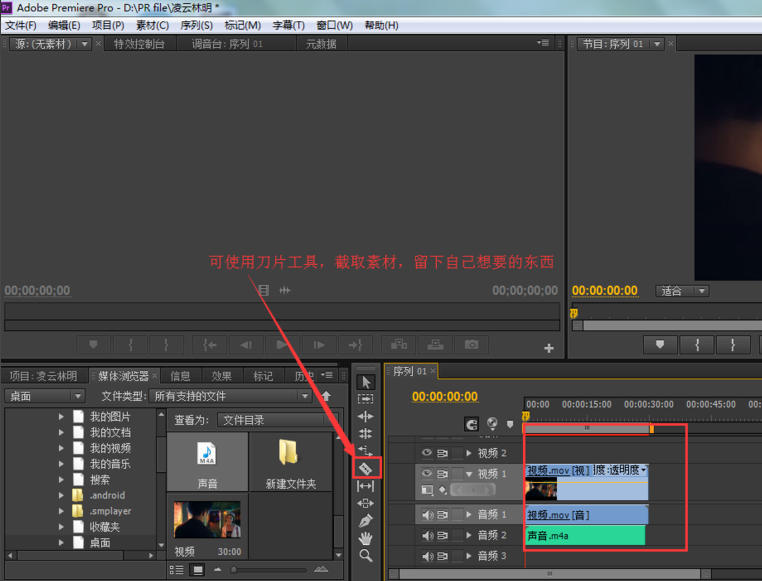
Task: Select the Pen tool in tool panel
Action: click(366, 521)
